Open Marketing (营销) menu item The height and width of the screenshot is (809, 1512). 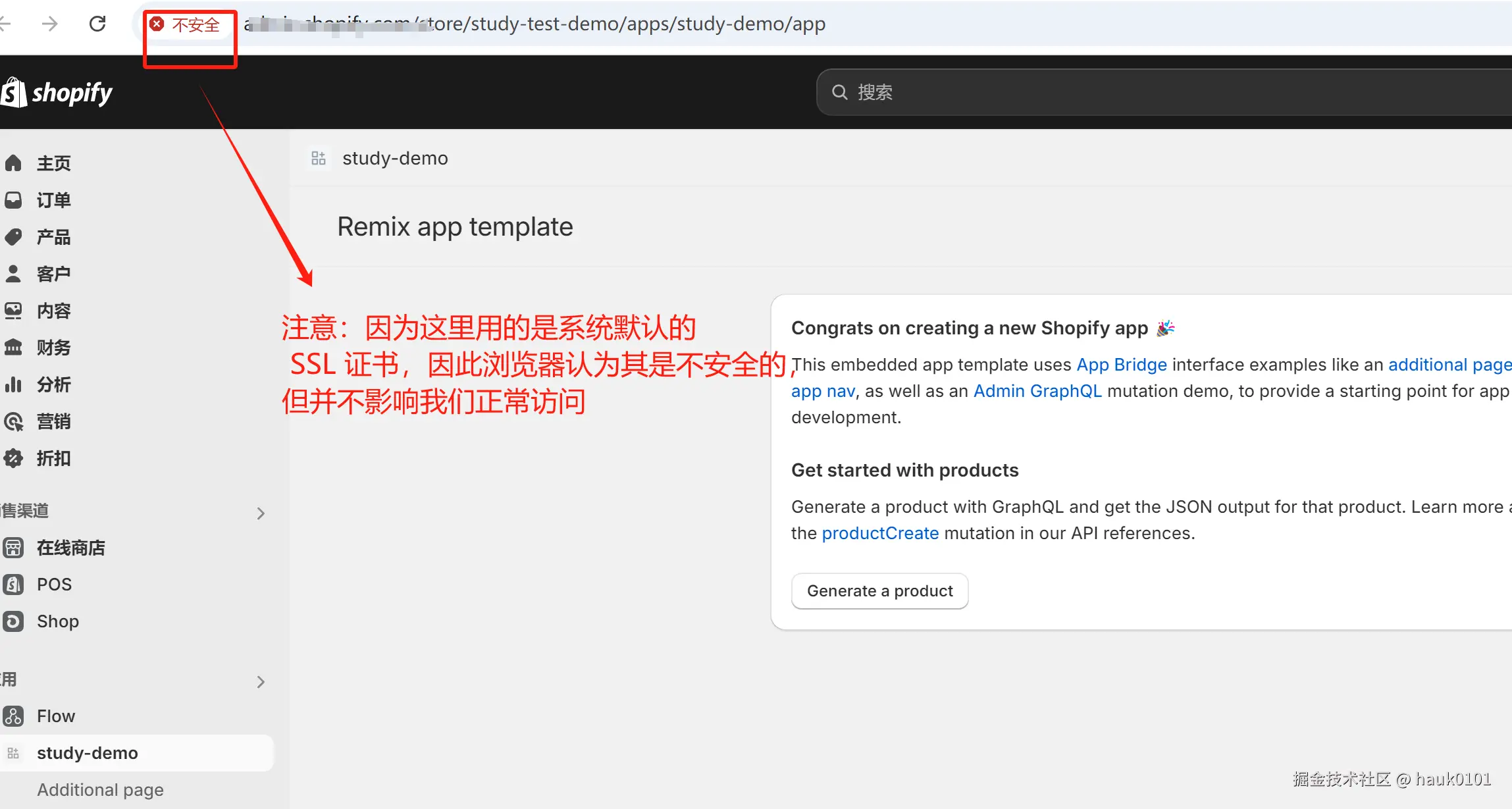[x=53, y=421]
